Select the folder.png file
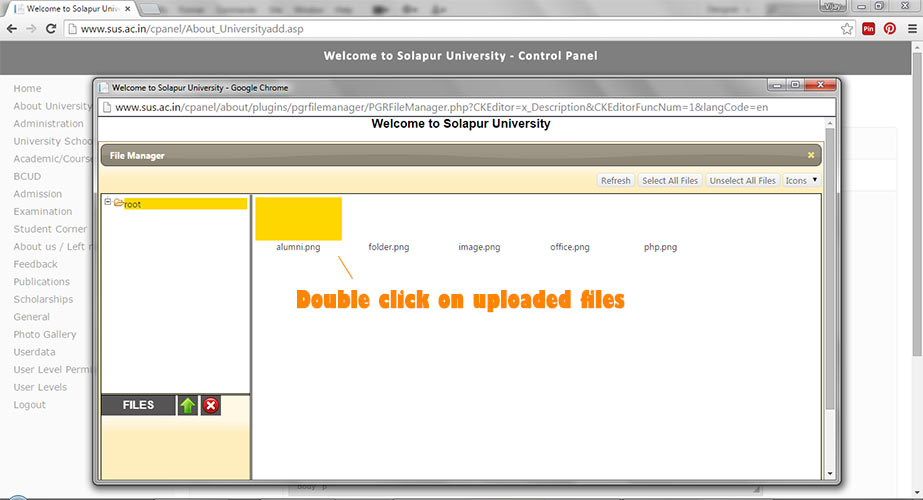 coord(389,247)
